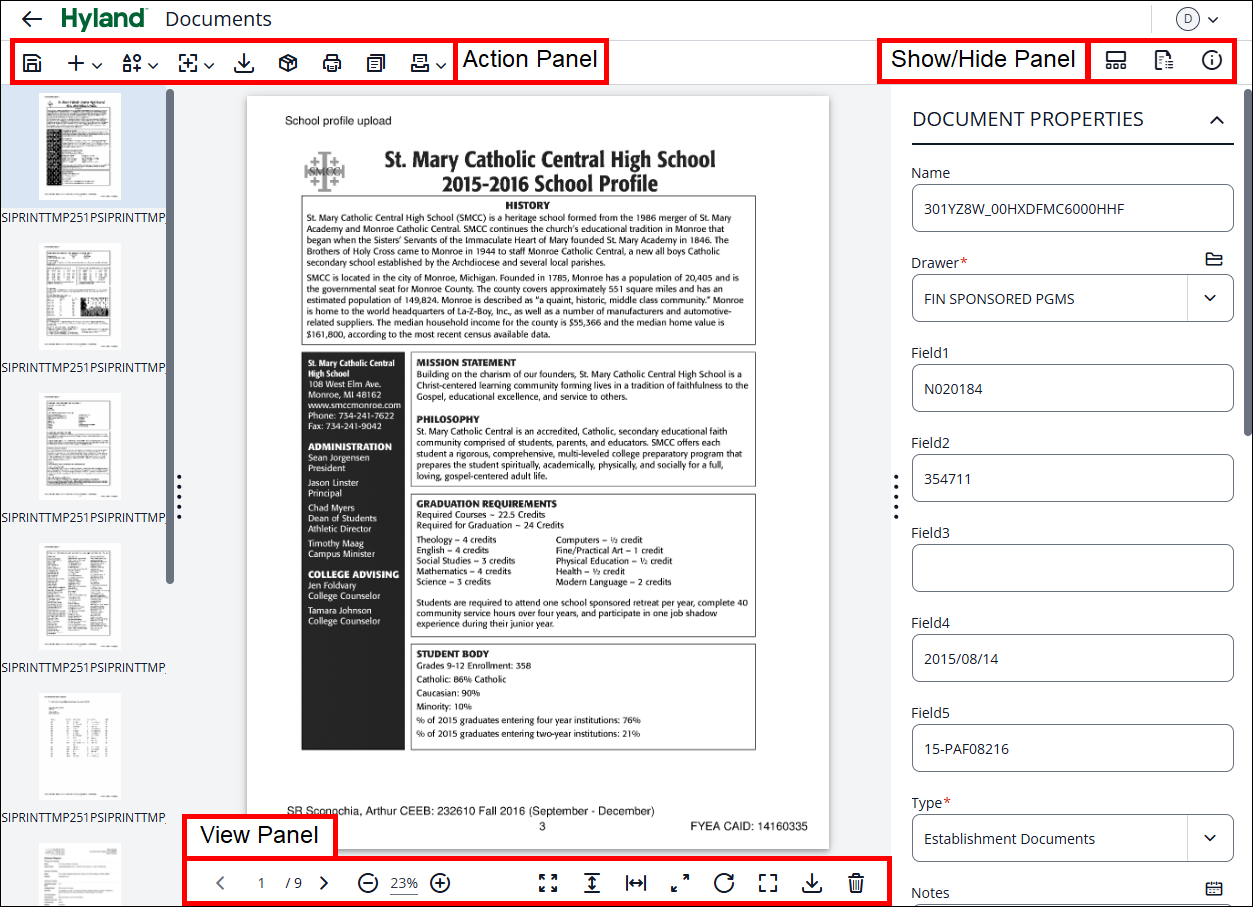Select the fifth page thumbnail
Screen dimensions: 1253x907
[x=80, y=746]
